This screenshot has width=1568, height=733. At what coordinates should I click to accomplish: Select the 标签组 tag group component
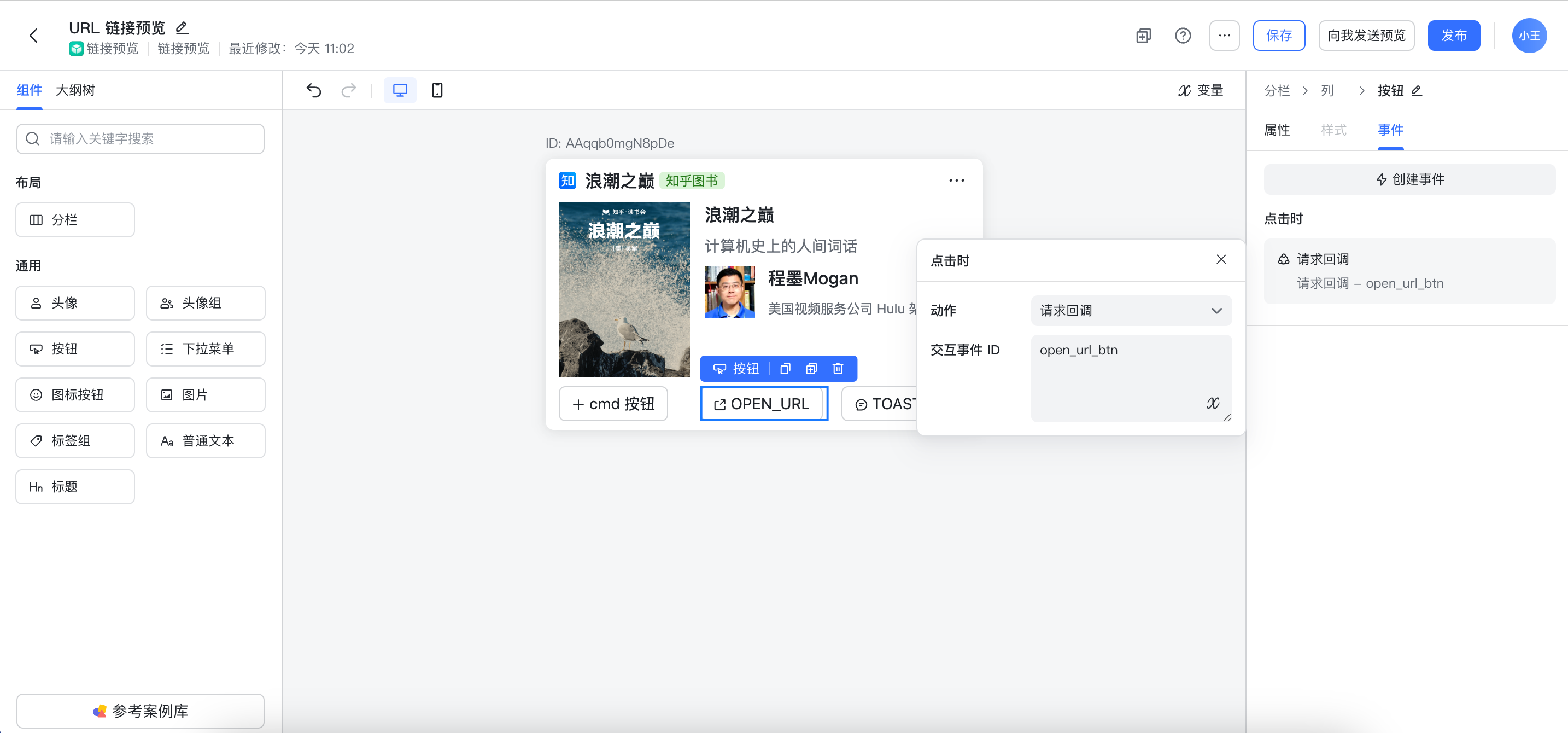click(75, 441)
